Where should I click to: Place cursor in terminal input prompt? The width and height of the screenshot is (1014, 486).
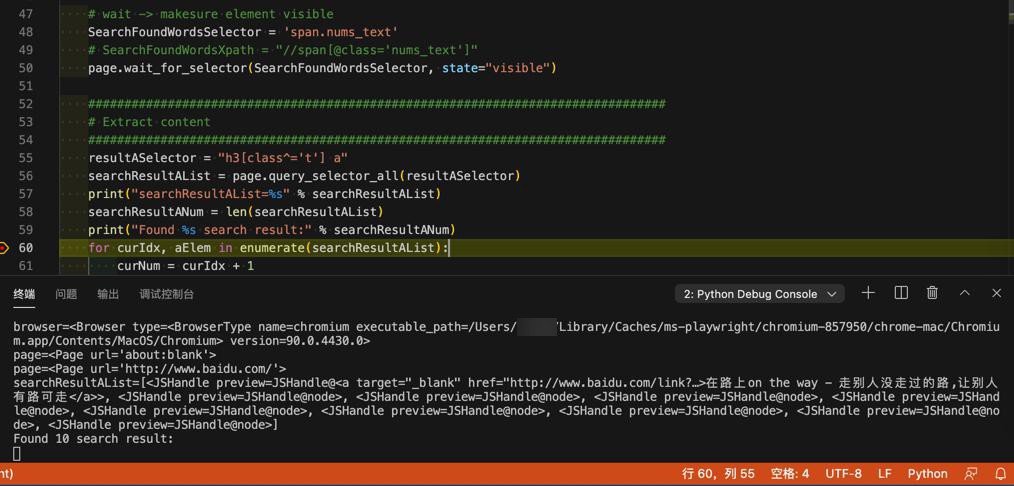pyautogui.click(x=17, y=454)
